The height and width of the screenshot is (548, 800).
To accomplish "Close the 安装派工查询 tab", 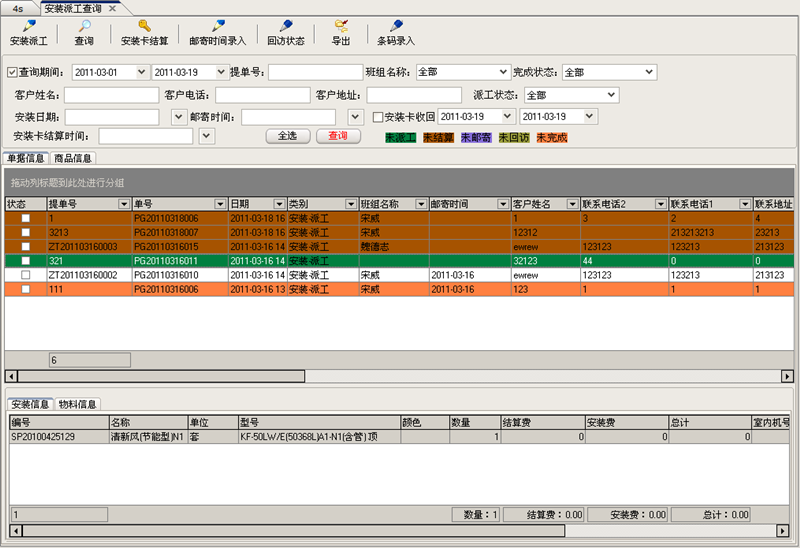I will tap(112, 7).
